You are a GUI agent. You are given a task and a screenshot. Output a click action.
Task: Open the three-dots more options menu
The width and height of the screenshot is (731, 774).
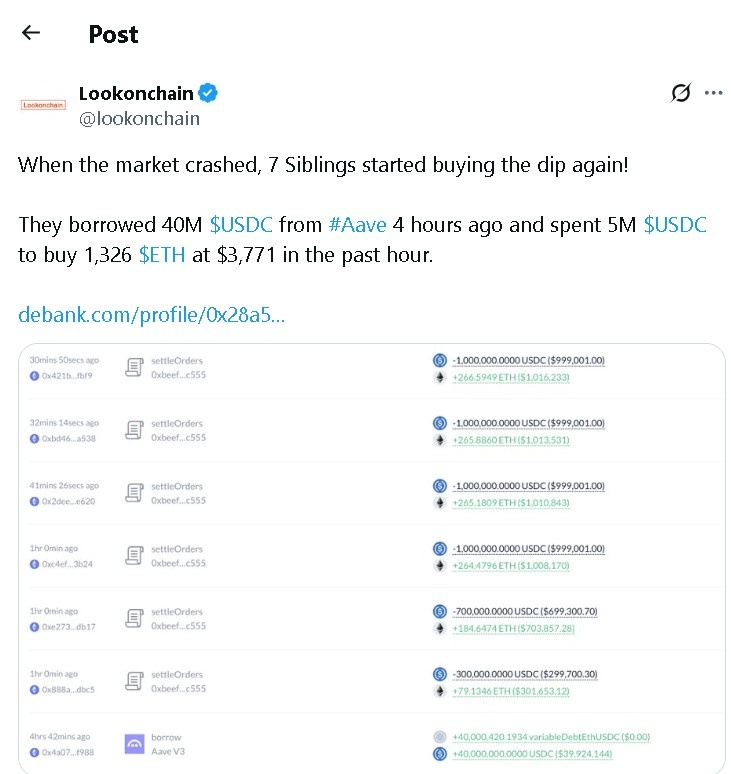[x=713, y=93]
